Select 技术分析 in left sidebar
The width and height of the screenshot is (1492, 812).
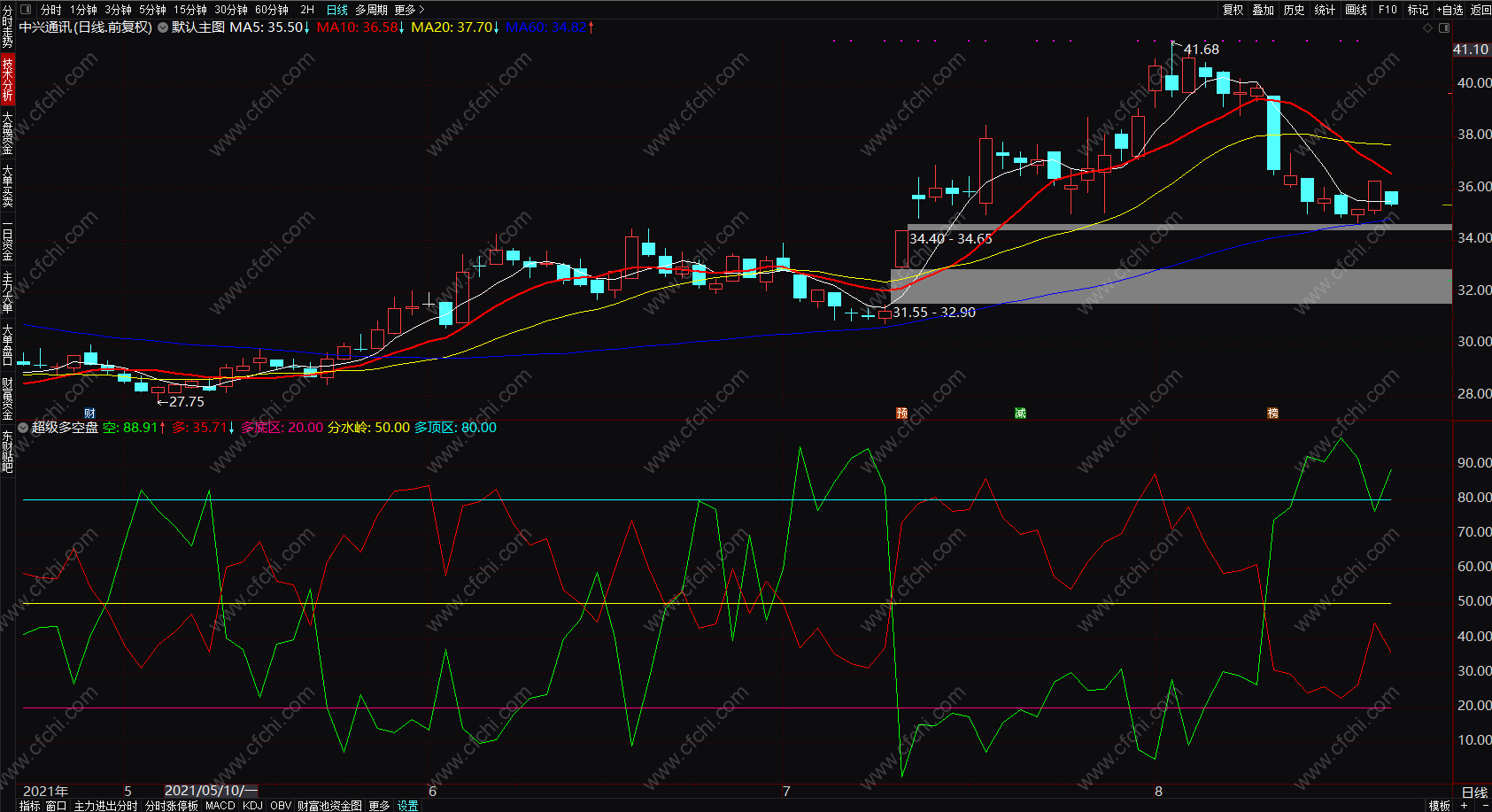click(7, 79)
